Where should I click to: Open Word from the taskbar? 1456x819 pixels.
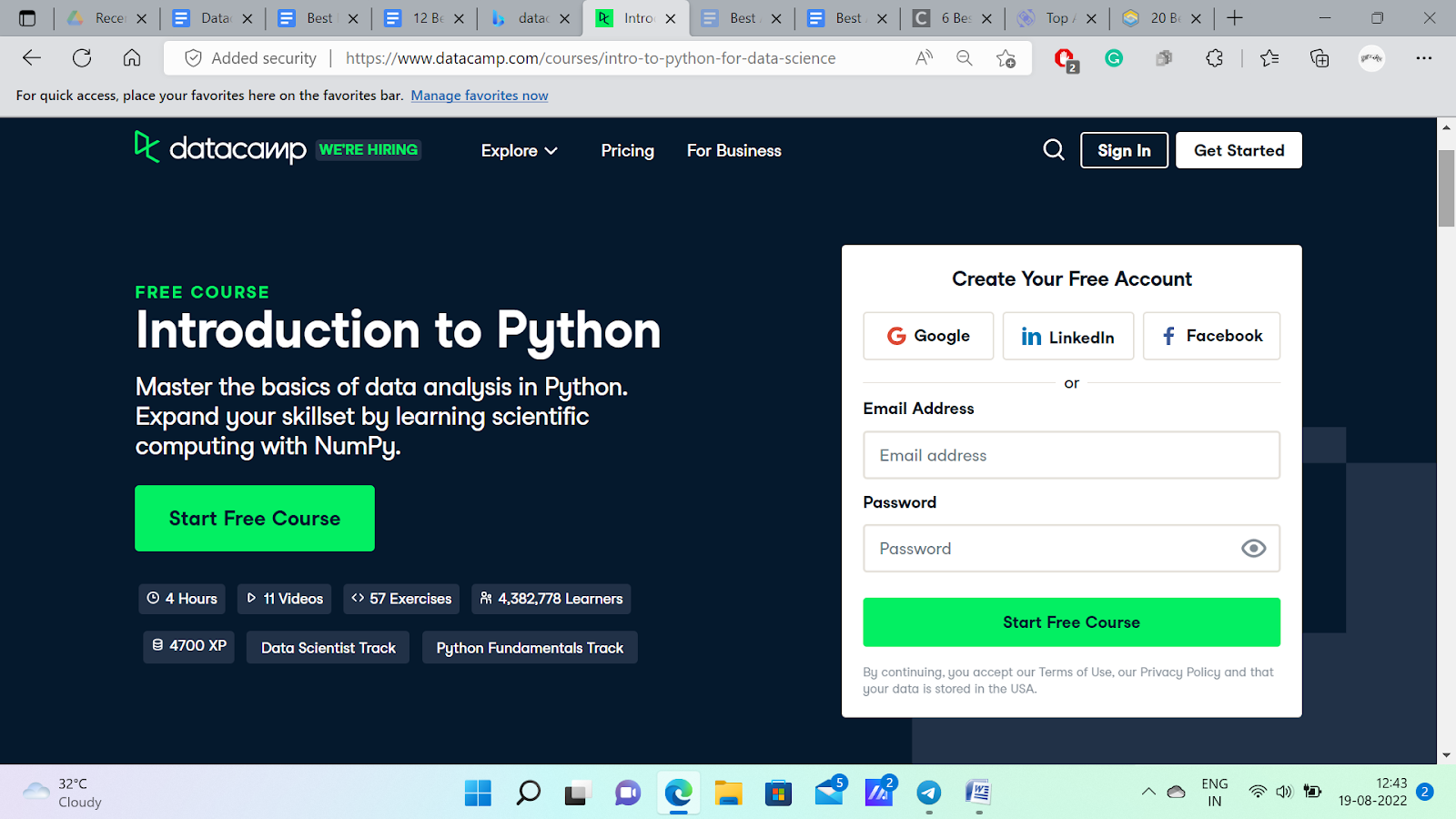978,793
